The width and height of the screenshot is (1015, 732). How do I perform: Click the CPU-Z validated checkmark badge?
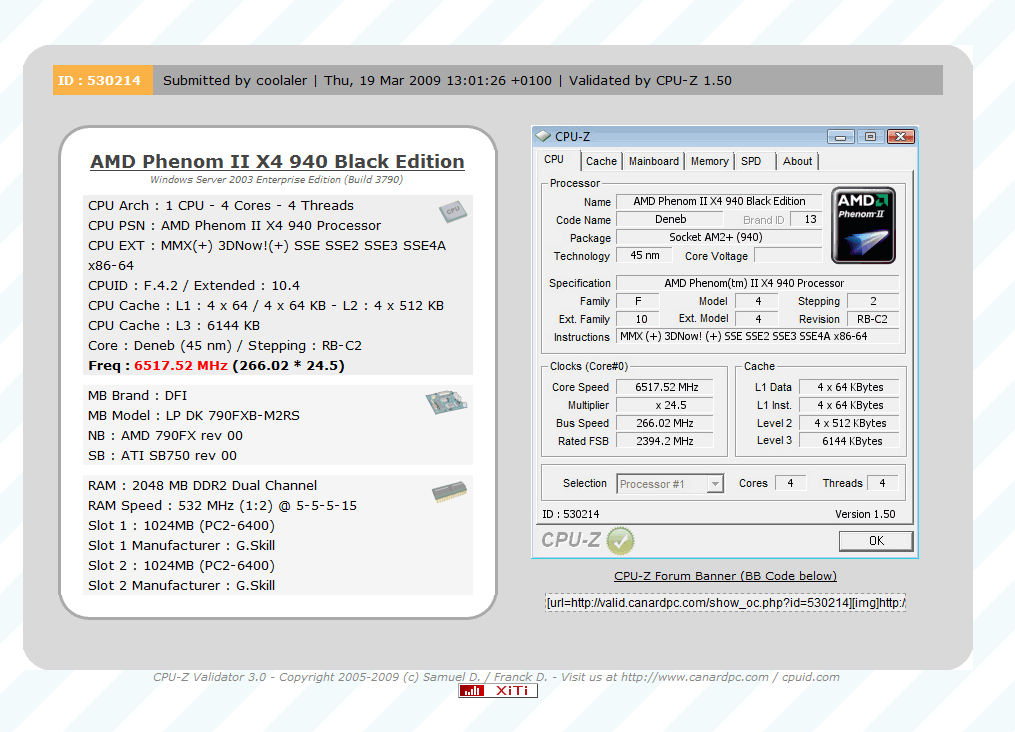[620, 541]
